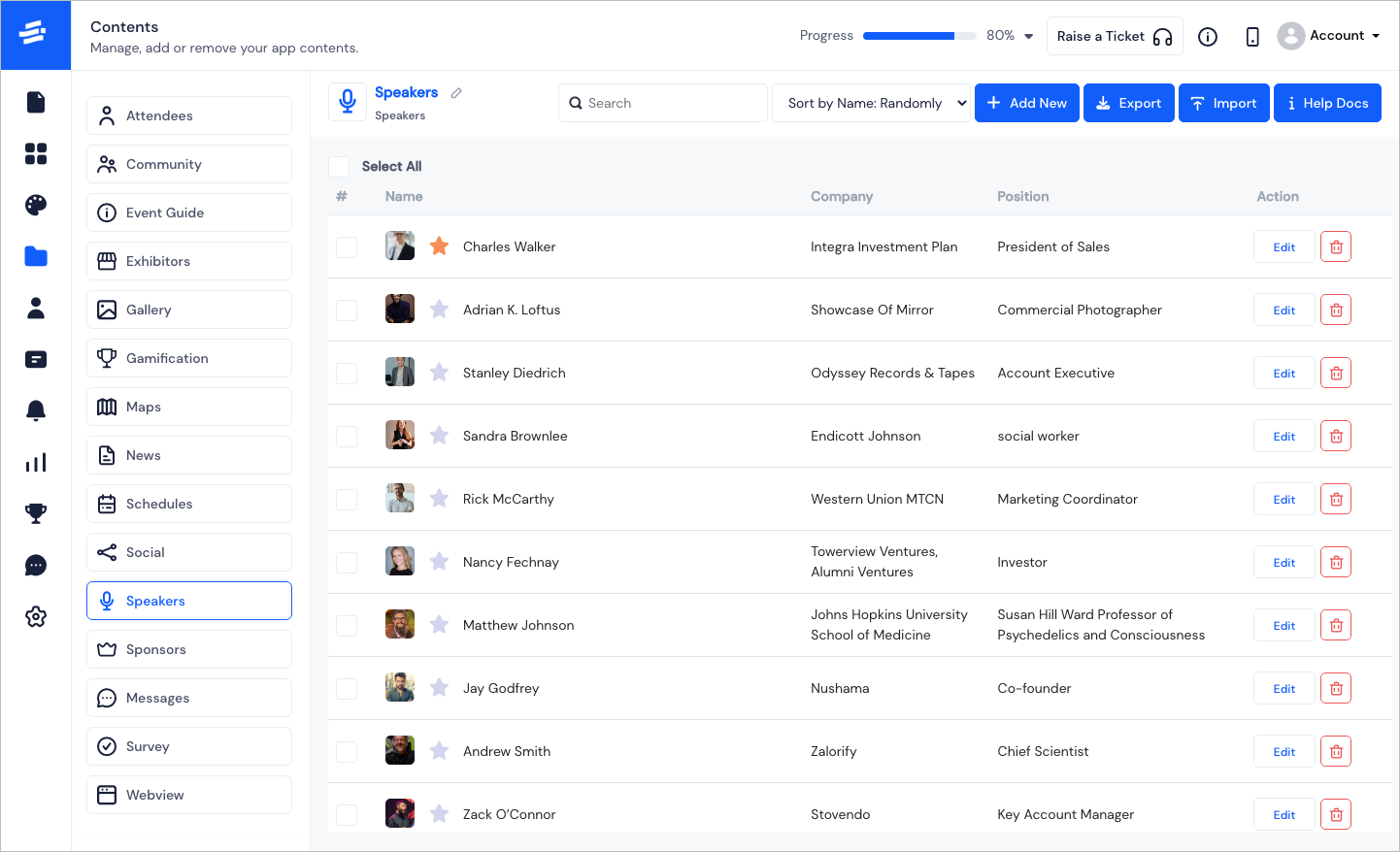This screenshot has width=1400, height=852.
Task: Star Jay Godfrey as featured
Action: tap(439, 687)
